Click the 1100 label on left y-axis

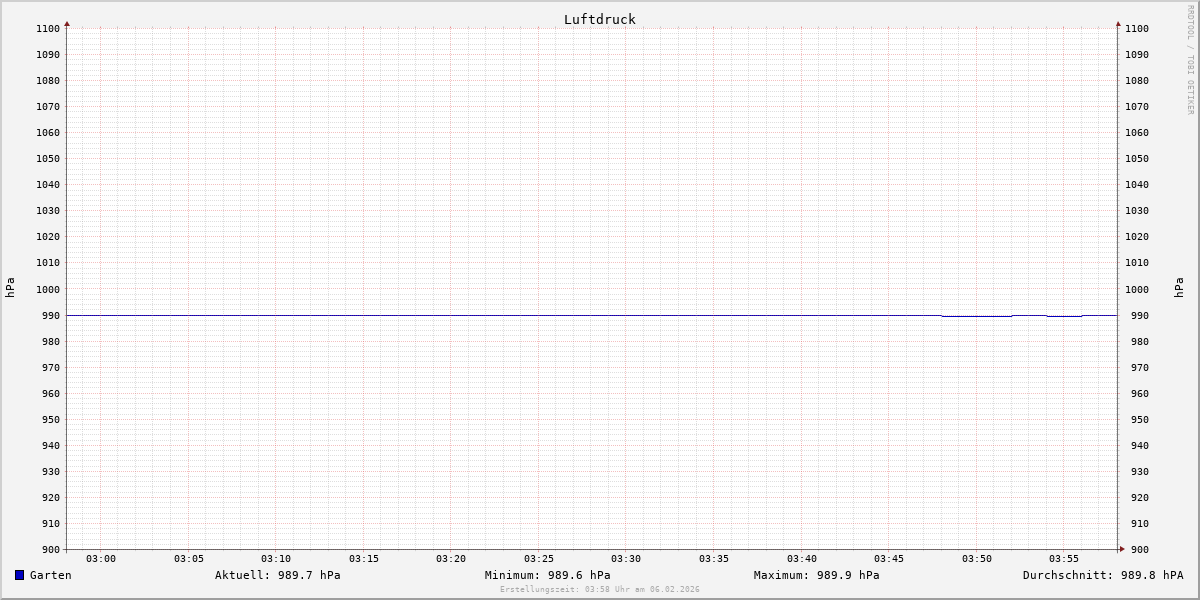point(48,29)
